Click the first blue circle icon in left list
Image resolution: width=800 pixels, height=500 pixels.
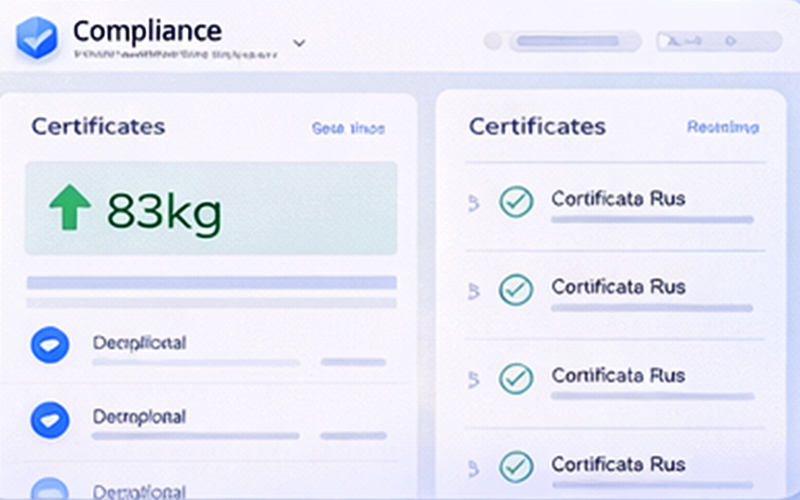click(50, 344)
